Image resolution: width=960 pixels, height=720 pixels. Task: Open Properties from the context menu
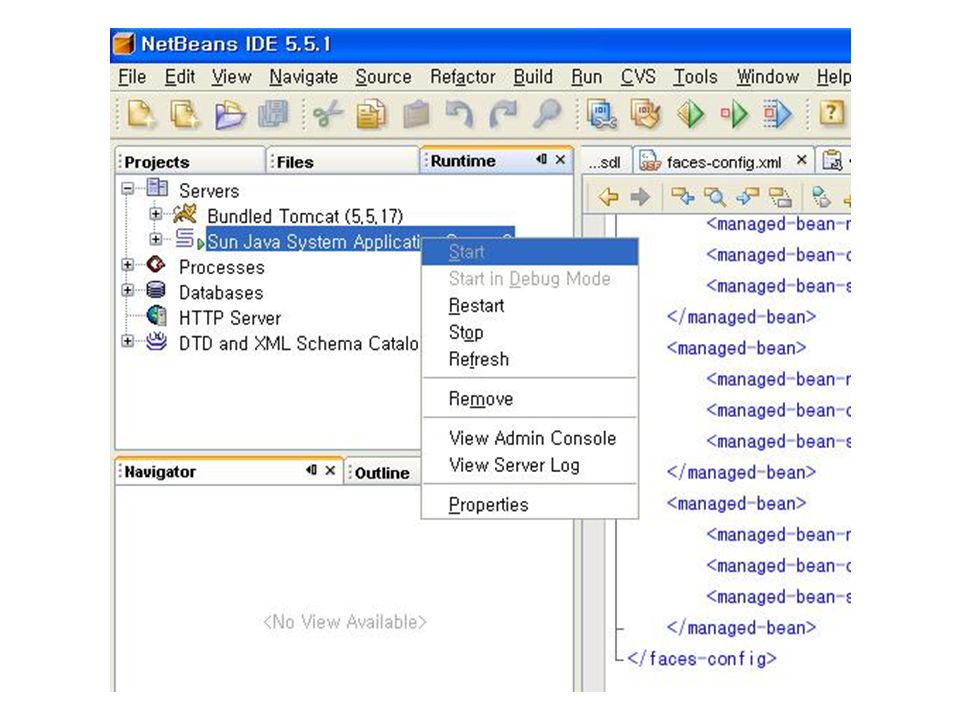pyautogui.click(x=530, y=504)
